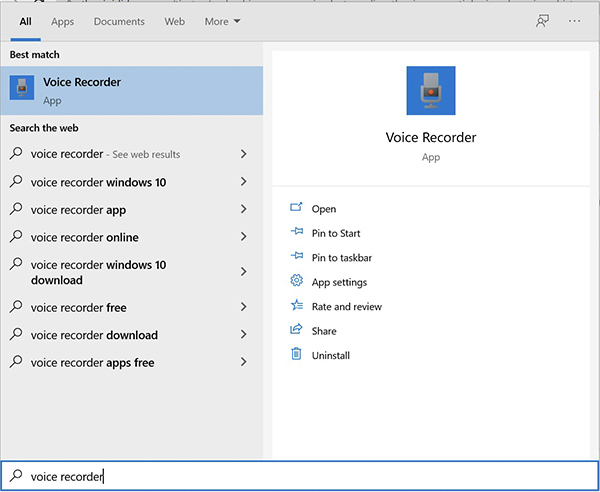Click the trash can Uninstall icon
600x492 pixels.
296,354
